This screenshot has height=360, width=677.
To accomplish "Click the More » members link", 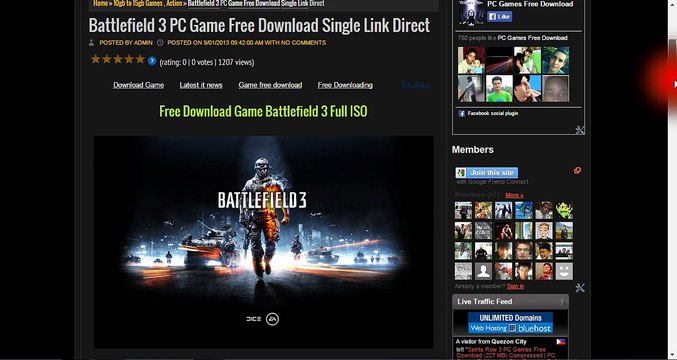I will pyautogui.click(x=514, y=195).
